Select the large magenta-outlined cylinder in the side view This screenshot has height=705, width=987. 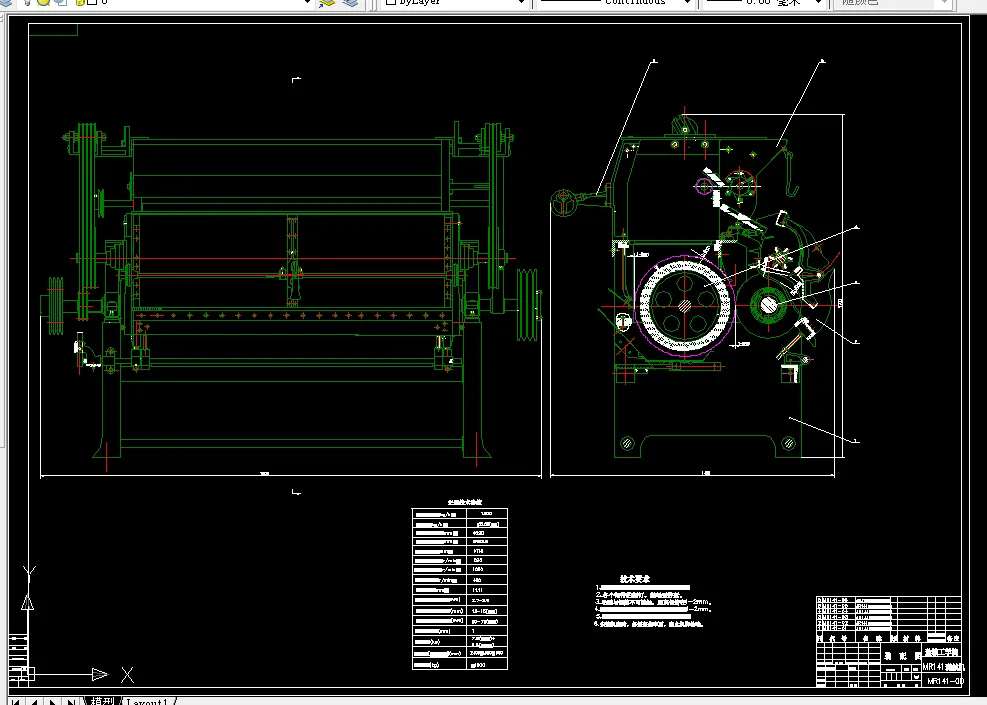684,305
